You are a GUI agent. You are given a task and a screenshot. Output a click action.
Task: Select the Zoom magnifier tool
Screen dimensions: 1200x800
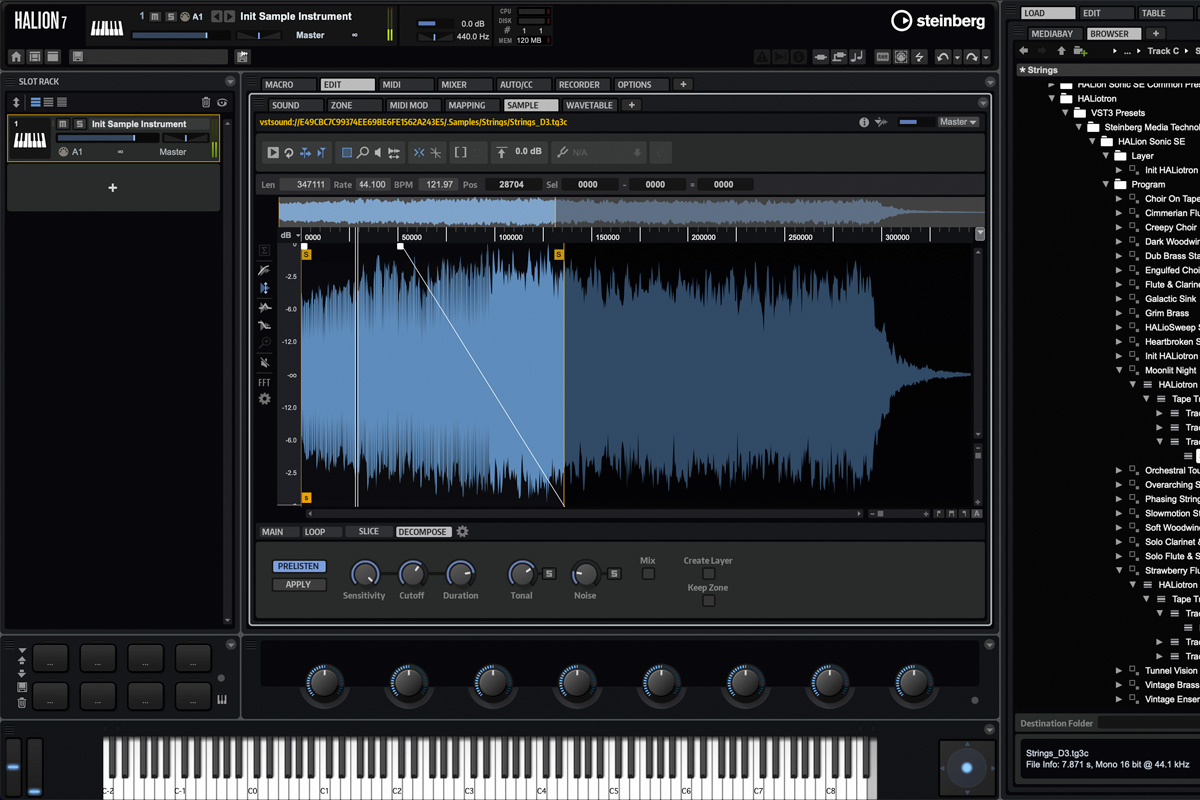pos(363,153)
